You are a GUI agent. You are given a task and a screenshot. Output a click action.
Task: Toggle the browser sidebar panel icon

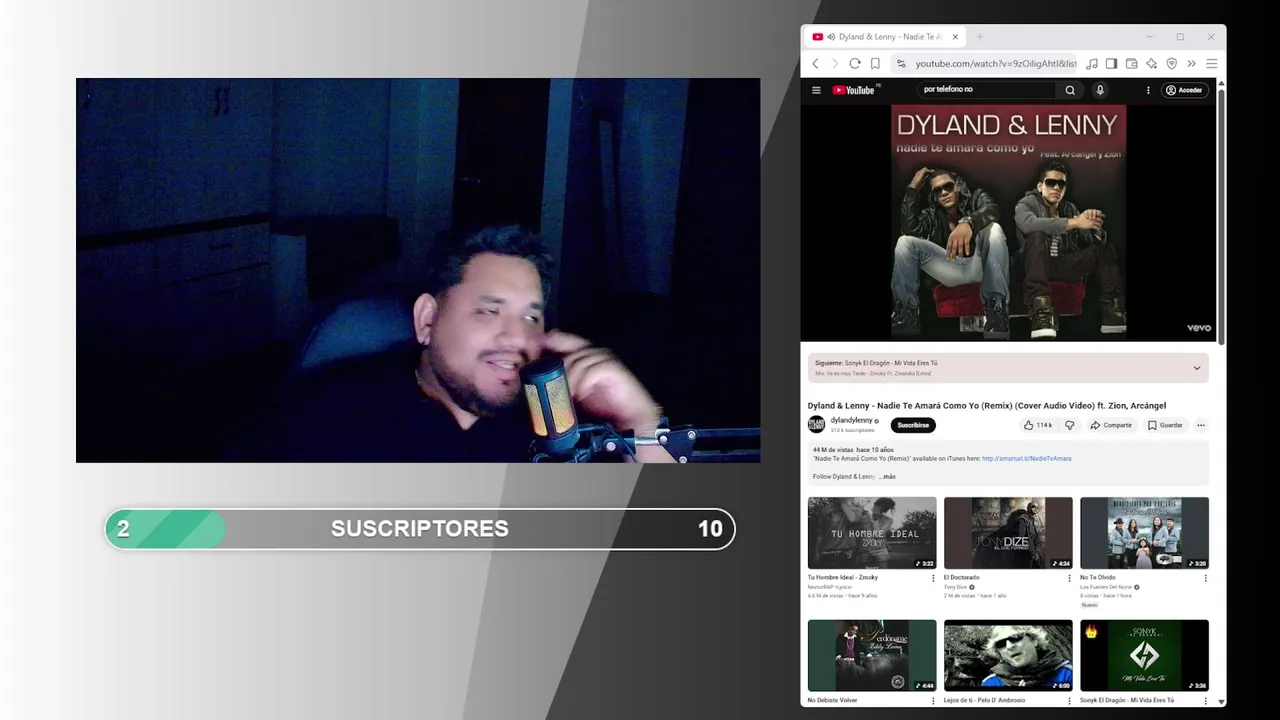(1111, 63)
